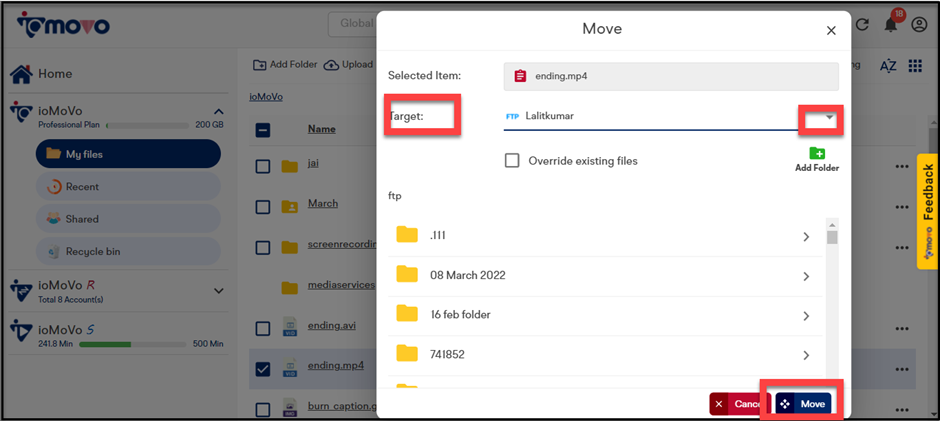The image size is (940, 421).
Task: Click the March shared folder icon
Action: [290, 207]
